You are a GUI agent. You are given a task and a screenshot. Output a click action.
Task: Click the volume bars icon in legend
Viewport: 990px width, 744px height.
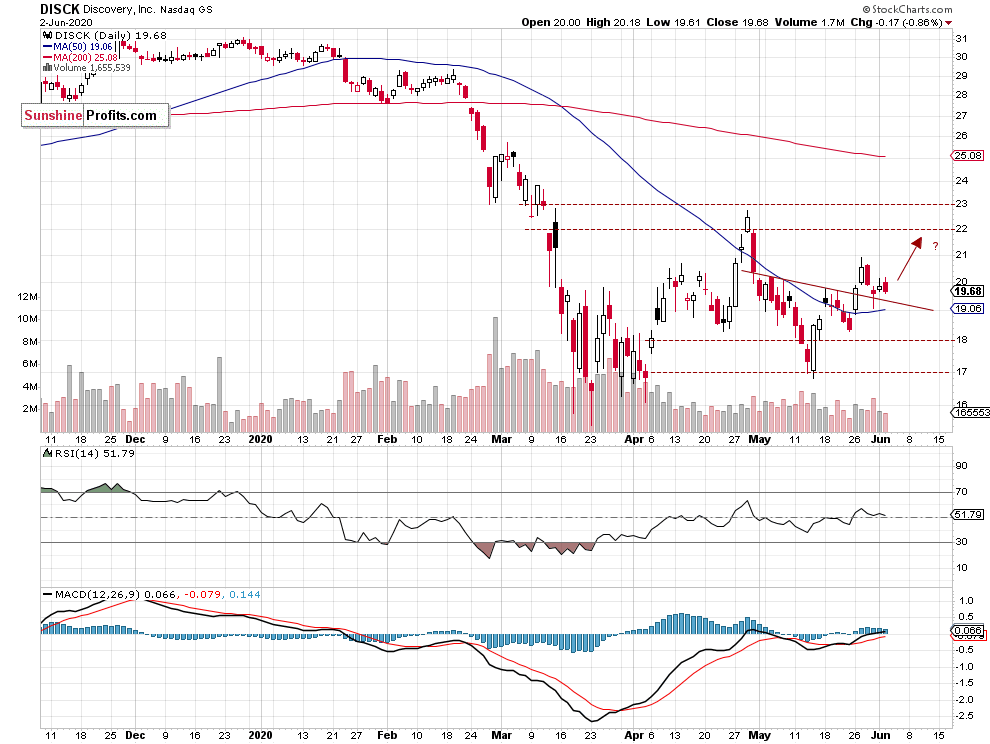(47, 68)
